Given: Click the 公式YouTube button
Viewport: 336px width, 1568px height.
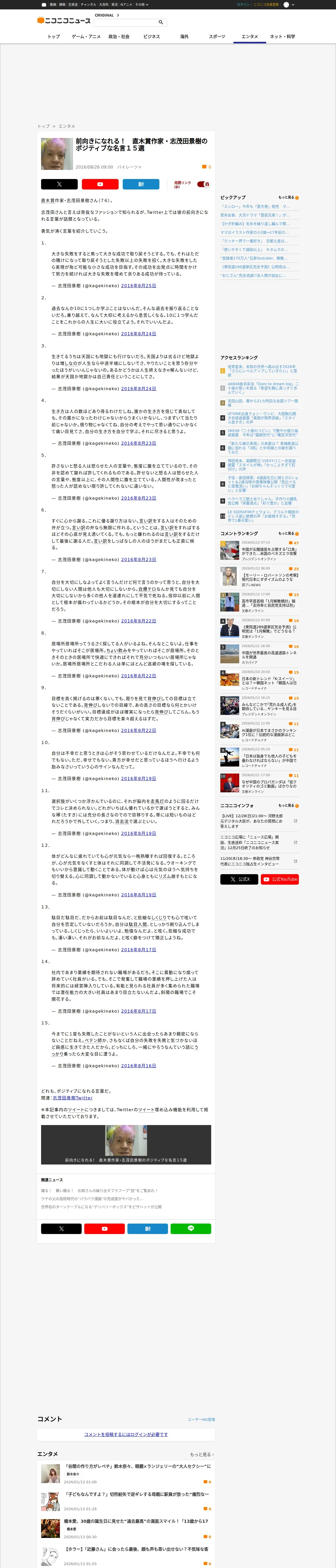Looking at the screenshot, I should tap(280, 879).
